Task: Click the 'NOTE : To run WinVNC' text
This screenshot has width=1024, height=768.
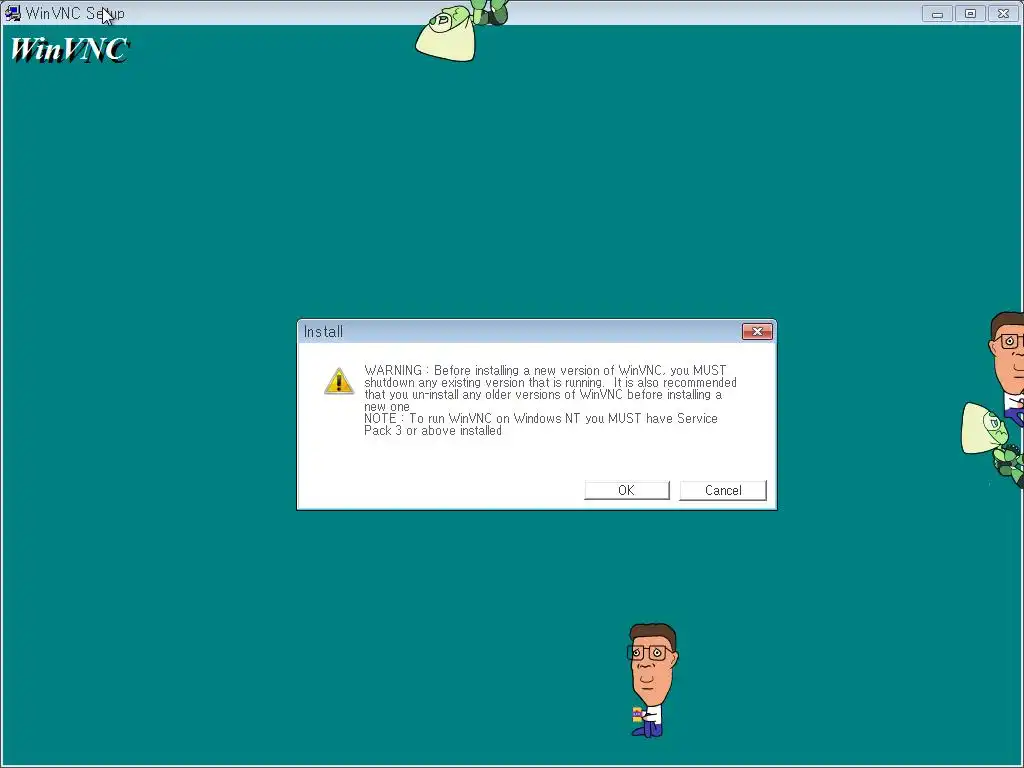Action: pyautogui.click(x=541, y=424)
